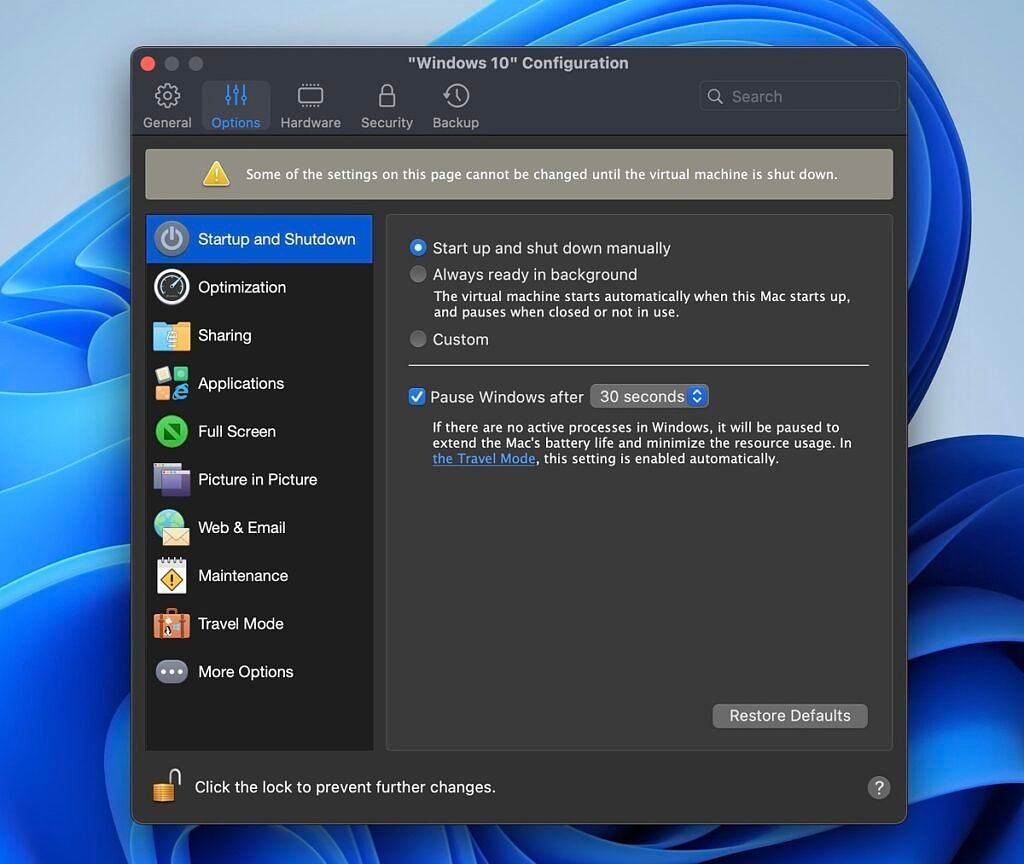
Task: Switch to the Hardware tab
Action: pyautogui.click(x=310, y=104)
